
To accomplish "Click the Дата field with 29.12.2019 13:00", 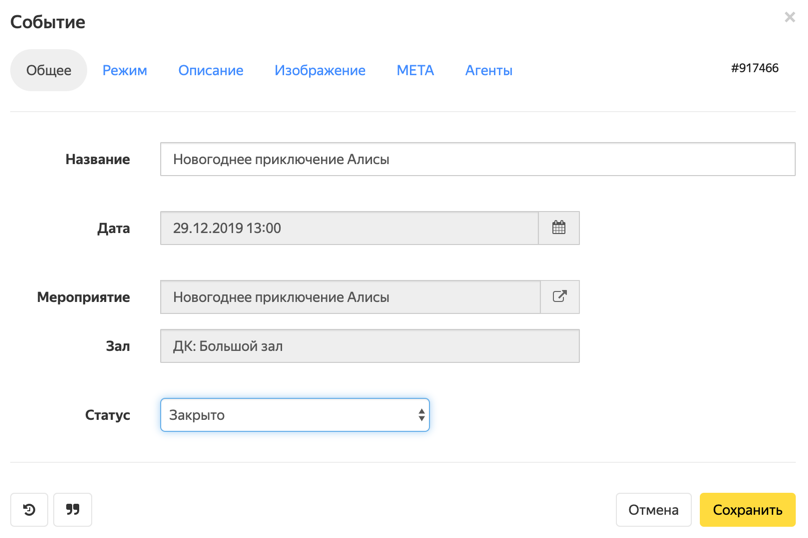I will pyautogui.click(x=349, y=228).
